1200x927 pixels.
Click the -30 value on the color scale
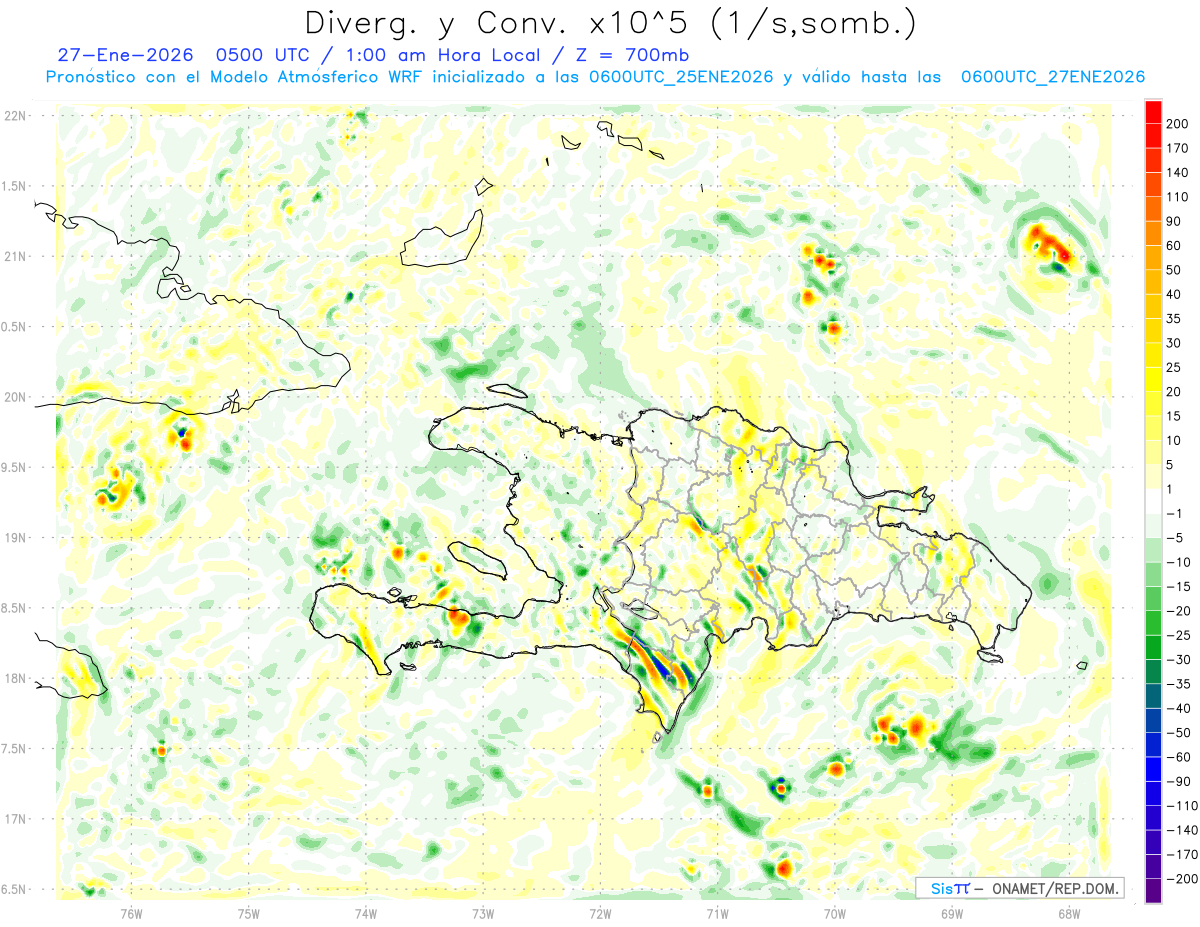coord(1179,660)
